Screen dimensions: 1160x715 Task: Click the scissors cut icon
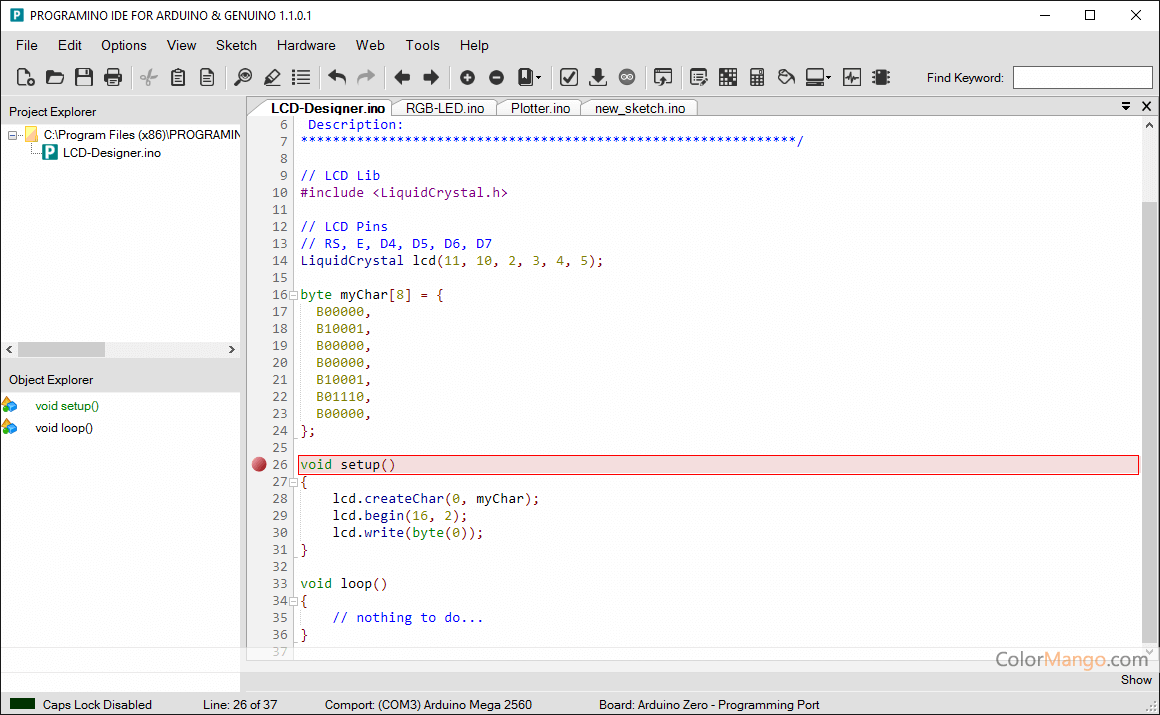point(149,77)
